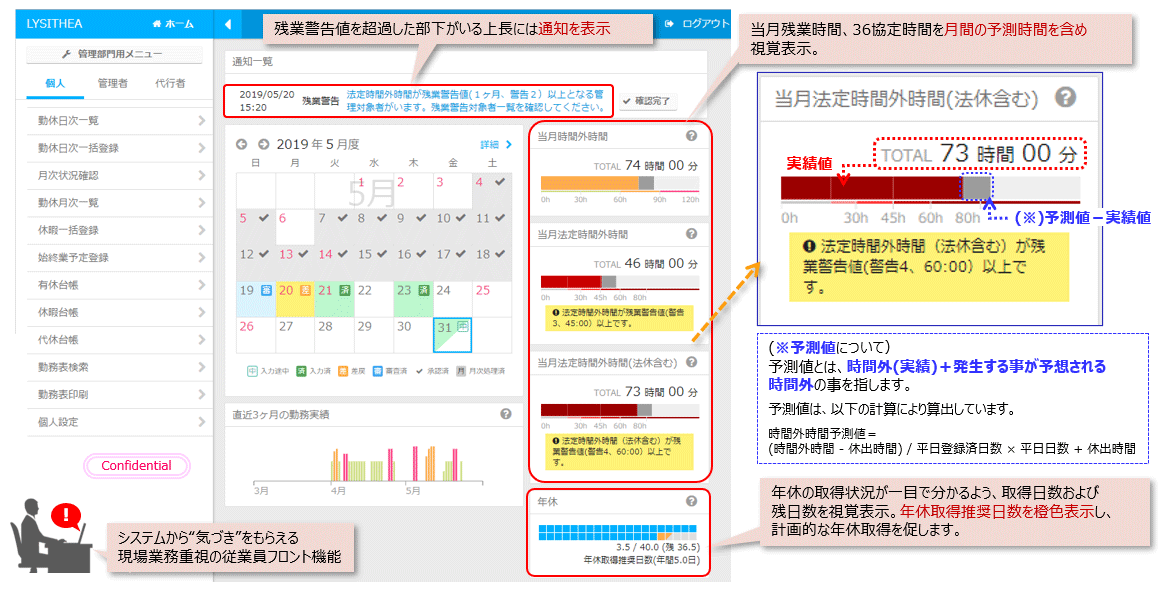Expand 勤休日次一覧 menu item
This screenshot has height=595, width=1171.
coord(201,121)
